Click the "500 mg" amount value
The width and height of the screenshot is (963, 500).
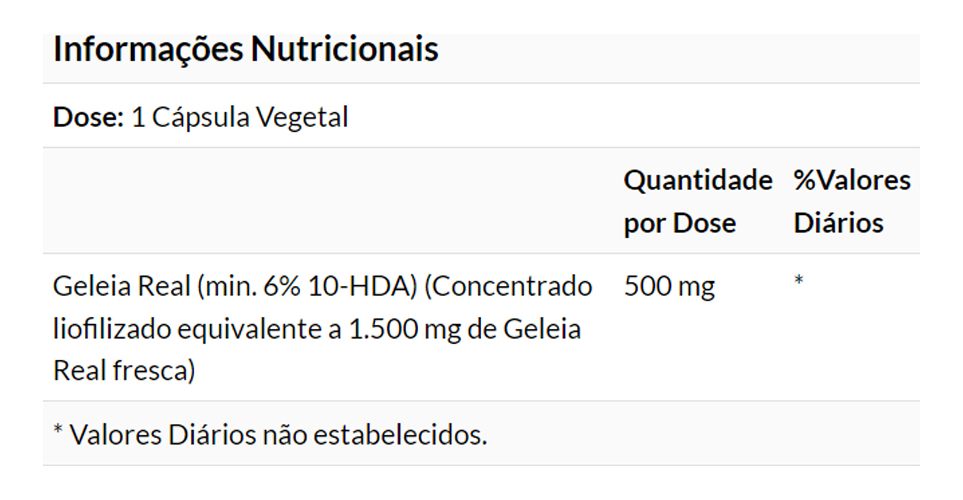(x=669, y=287)
